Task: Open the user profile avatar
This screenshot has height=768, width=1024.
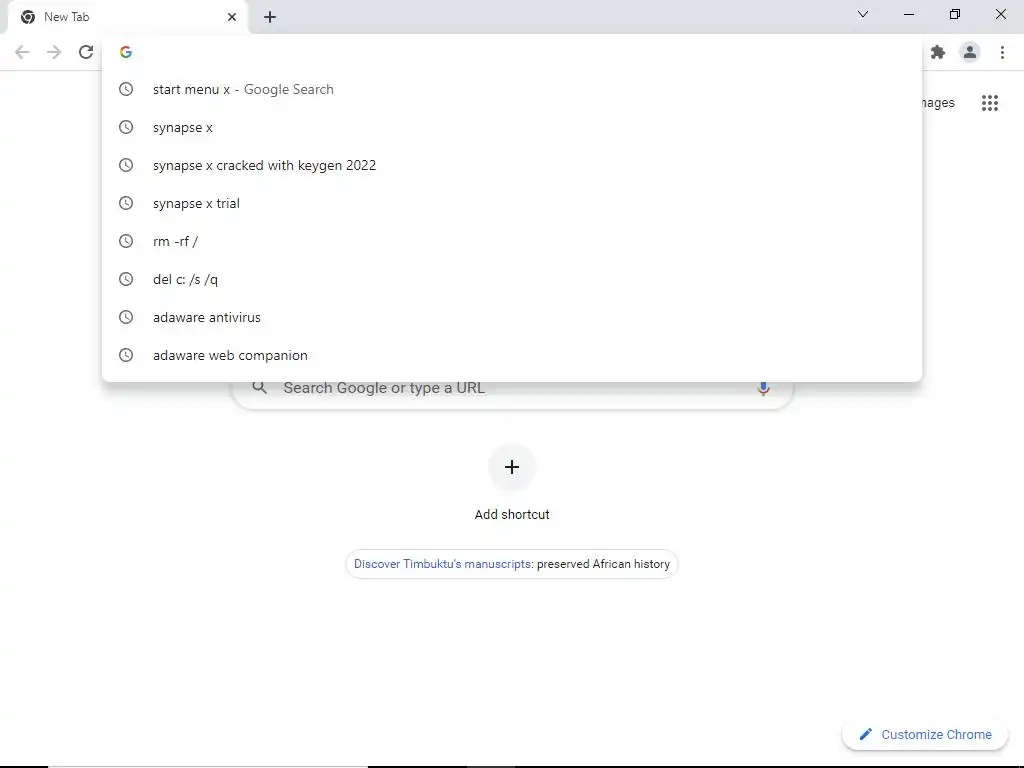Action: pos(970,52)
